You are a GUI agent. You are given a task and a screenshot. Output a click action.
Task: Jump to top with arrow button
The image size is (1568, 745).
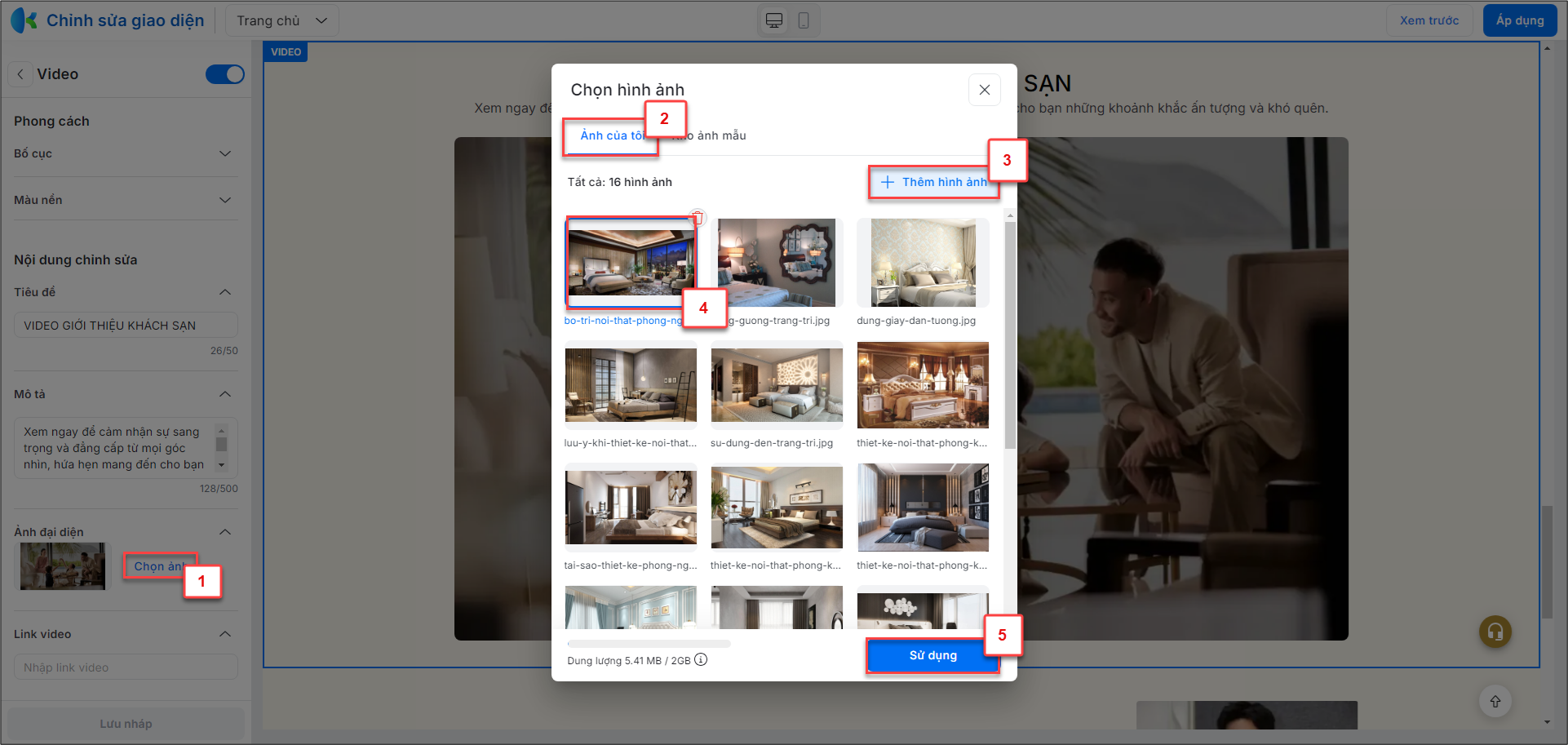[1495, 701]
